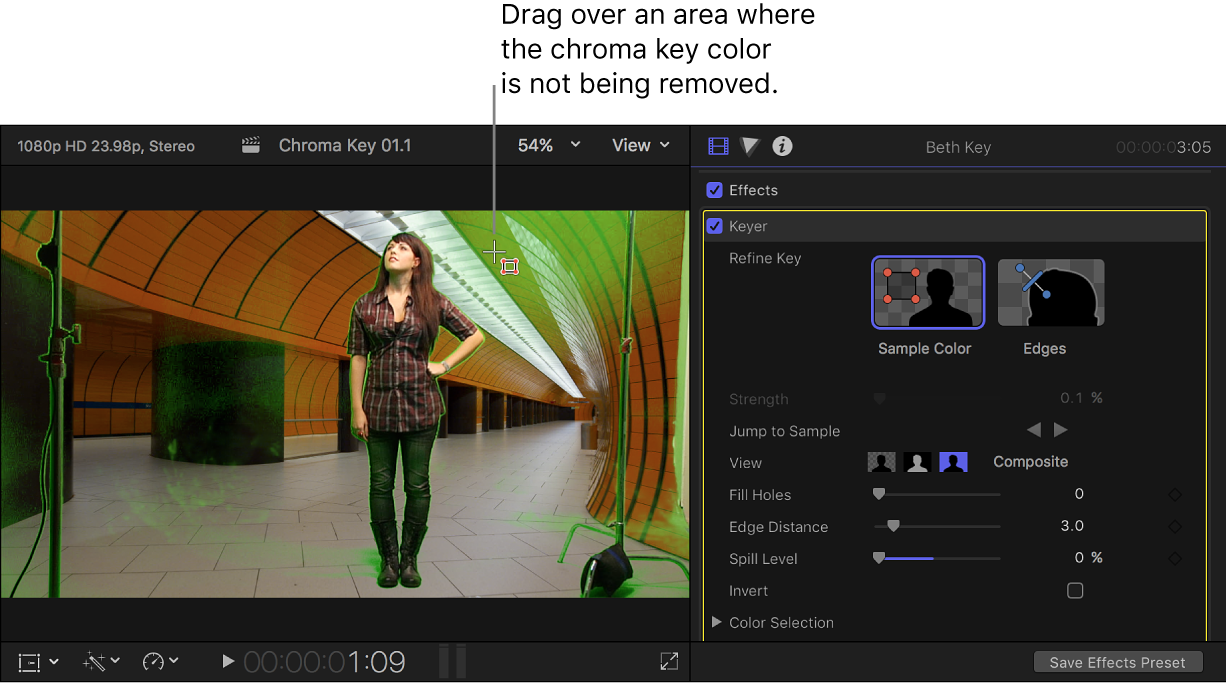Screen dimensions: 1226x684
Task: Disable the Effects checkbox
Action: coord(714,190)
